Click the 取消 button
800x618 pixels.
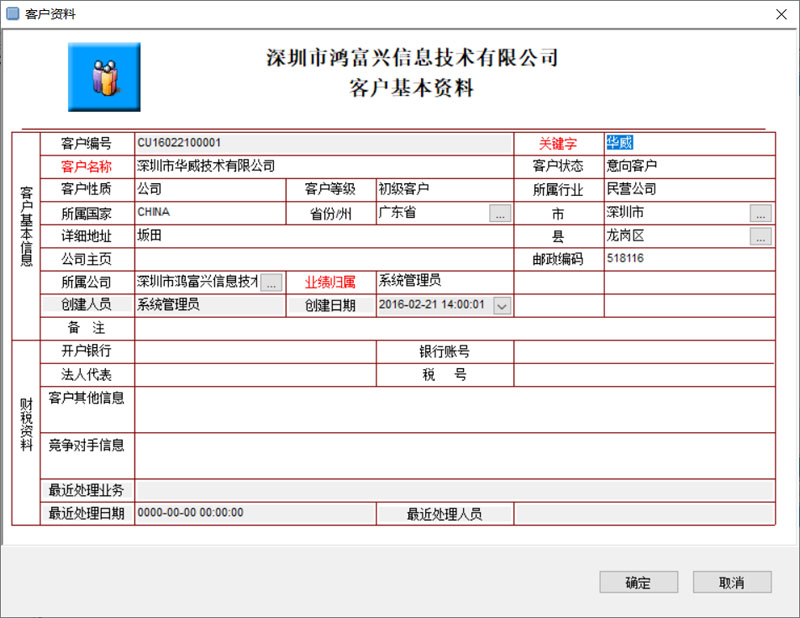click(732, 582)
